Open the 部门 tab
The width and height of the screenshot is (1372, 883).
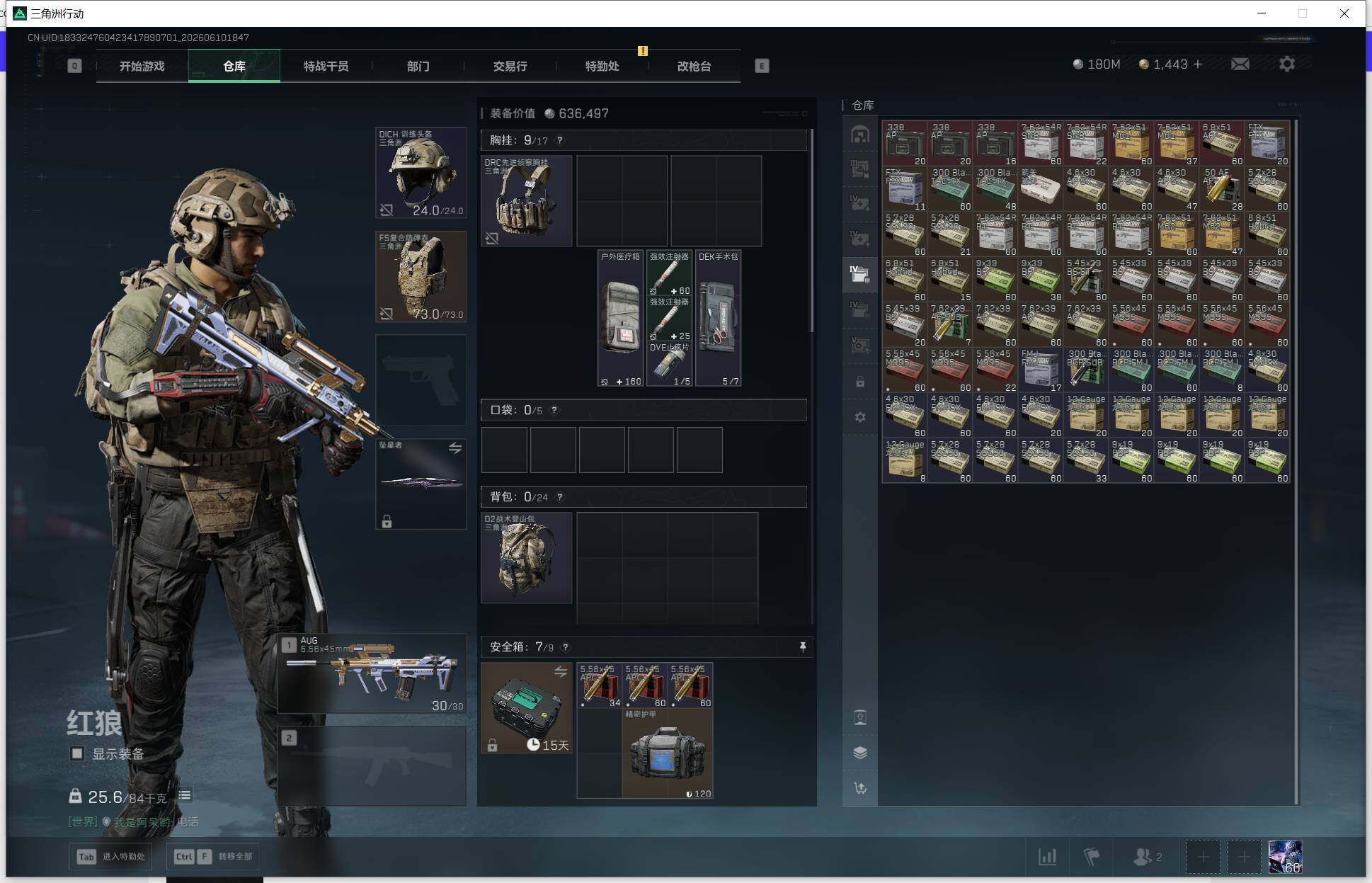coord(418,66)
